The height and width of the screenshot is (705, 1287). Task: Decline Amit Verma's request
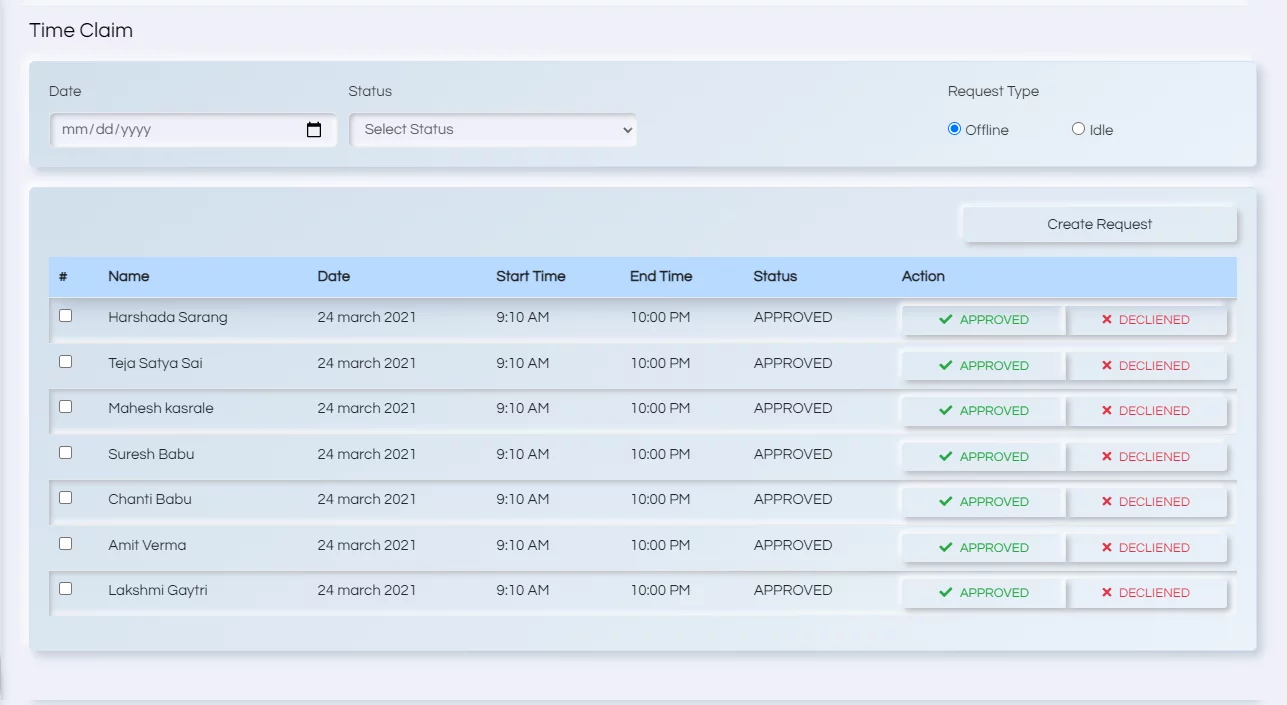coord(1146,548)
